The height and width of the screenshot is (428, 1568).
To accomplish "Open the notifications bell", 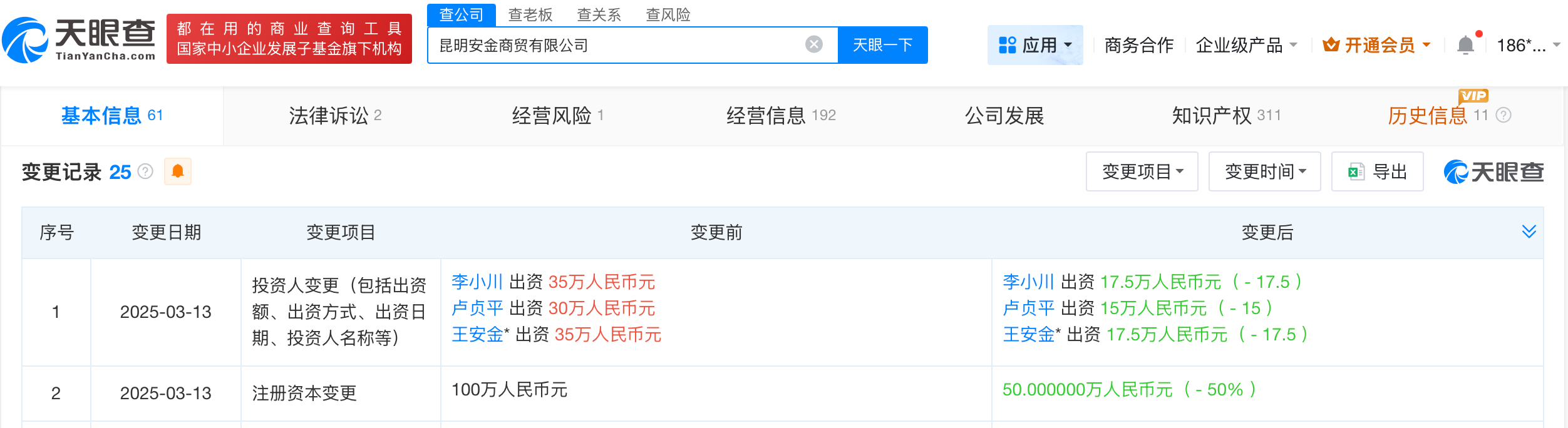I will 1465,45.
